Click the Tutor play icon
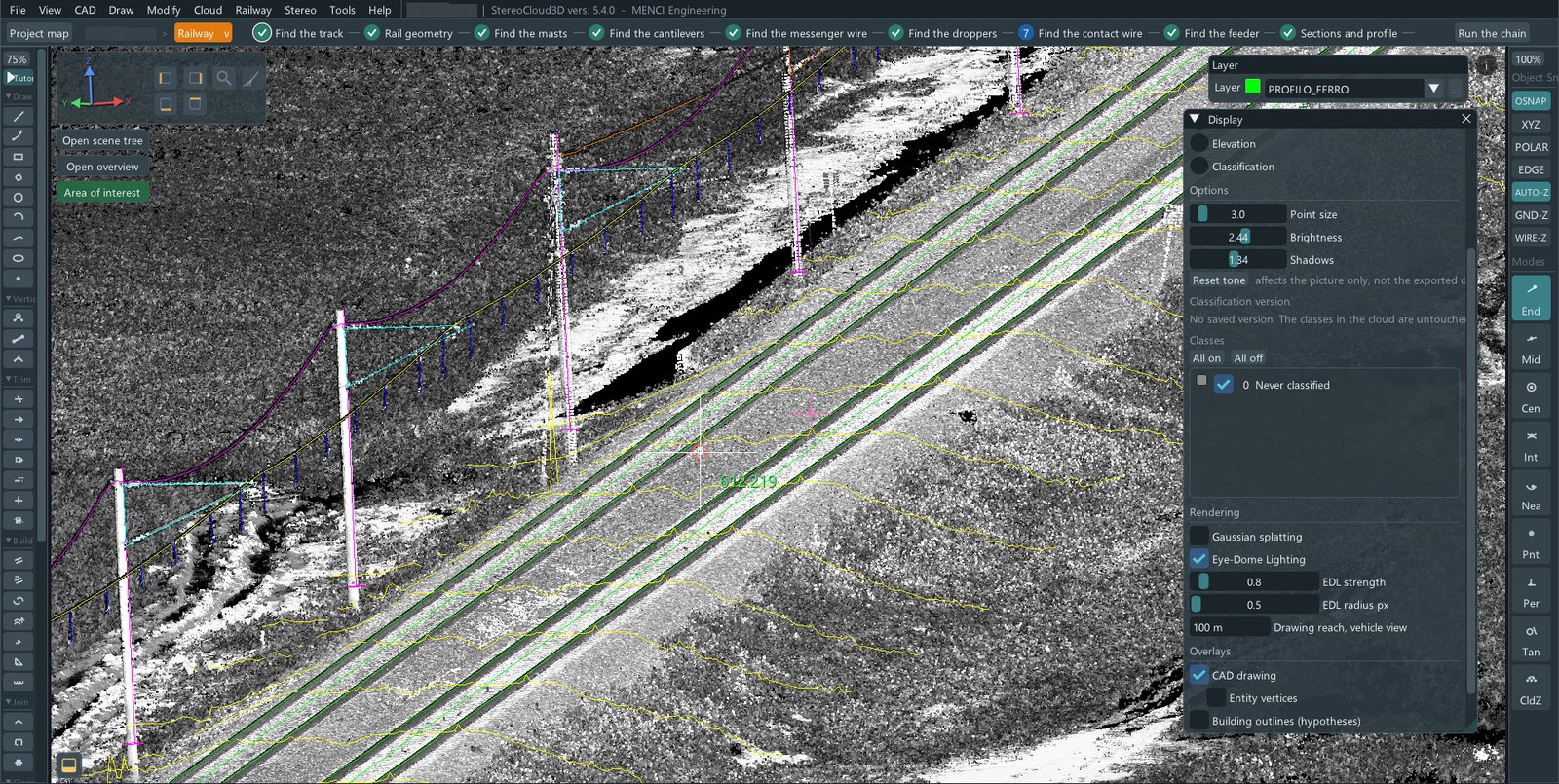 pos(19,77)
